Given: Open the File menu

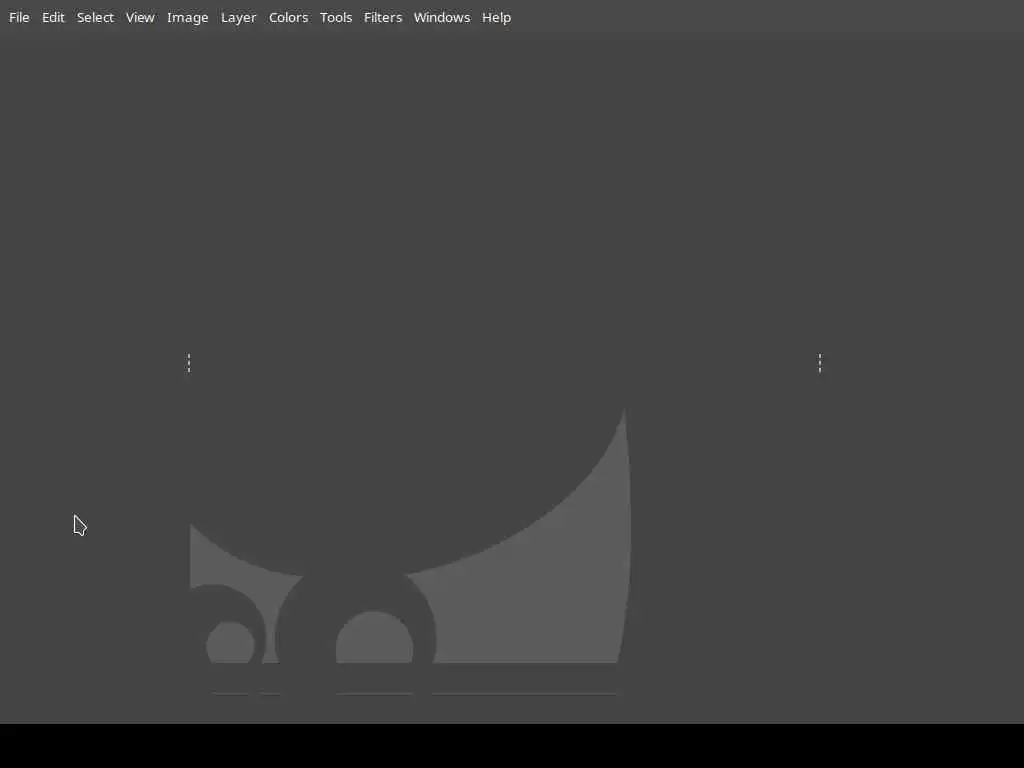Looking at the screenshot, I should pos(19,18).
